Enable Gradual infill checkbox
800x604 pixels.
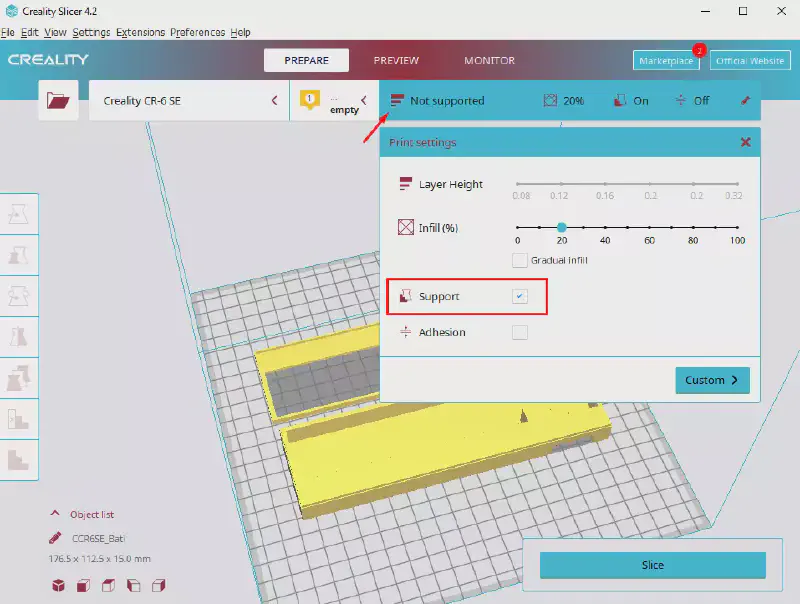519,260
